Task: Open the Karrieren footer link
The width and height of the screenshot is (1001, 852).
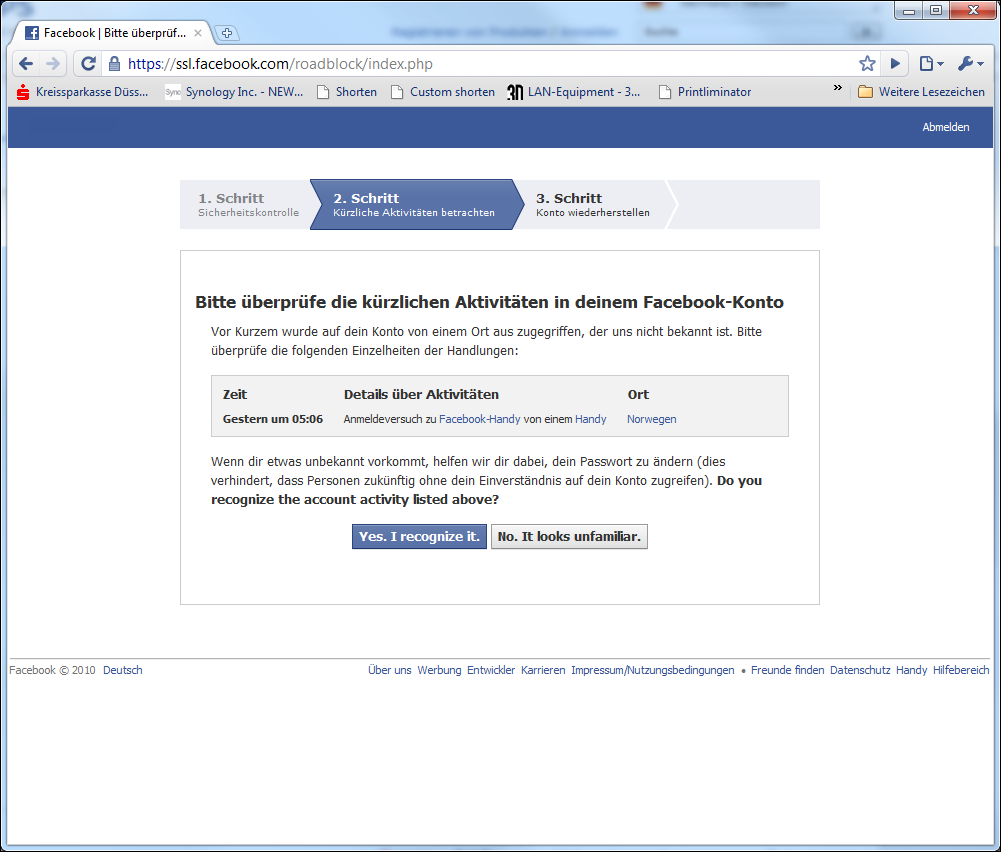Action: pyautogui.click(x=543, y=670)
